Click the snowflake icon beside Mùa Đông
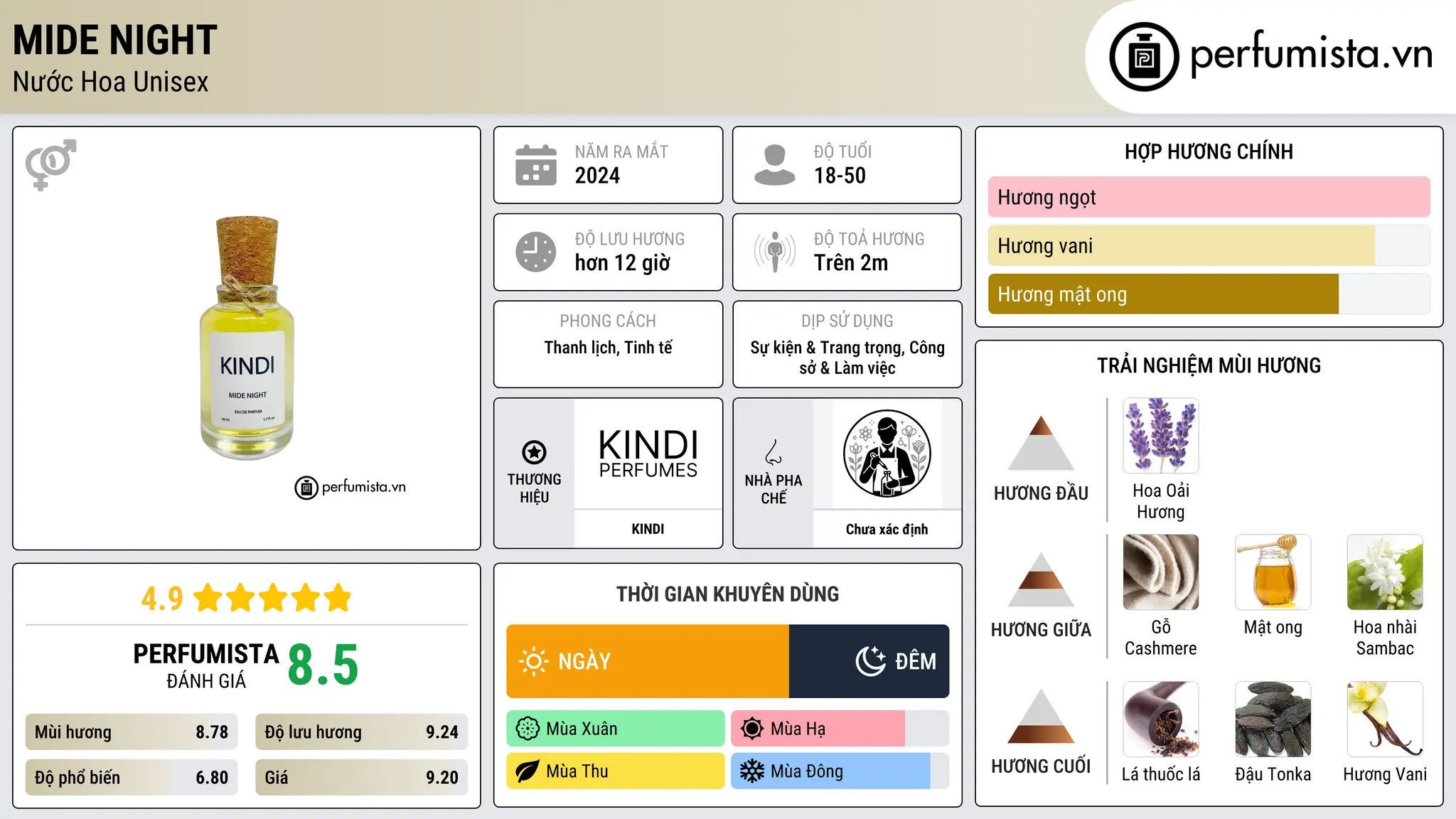The image size is (1456, 819). coord(752,771)
